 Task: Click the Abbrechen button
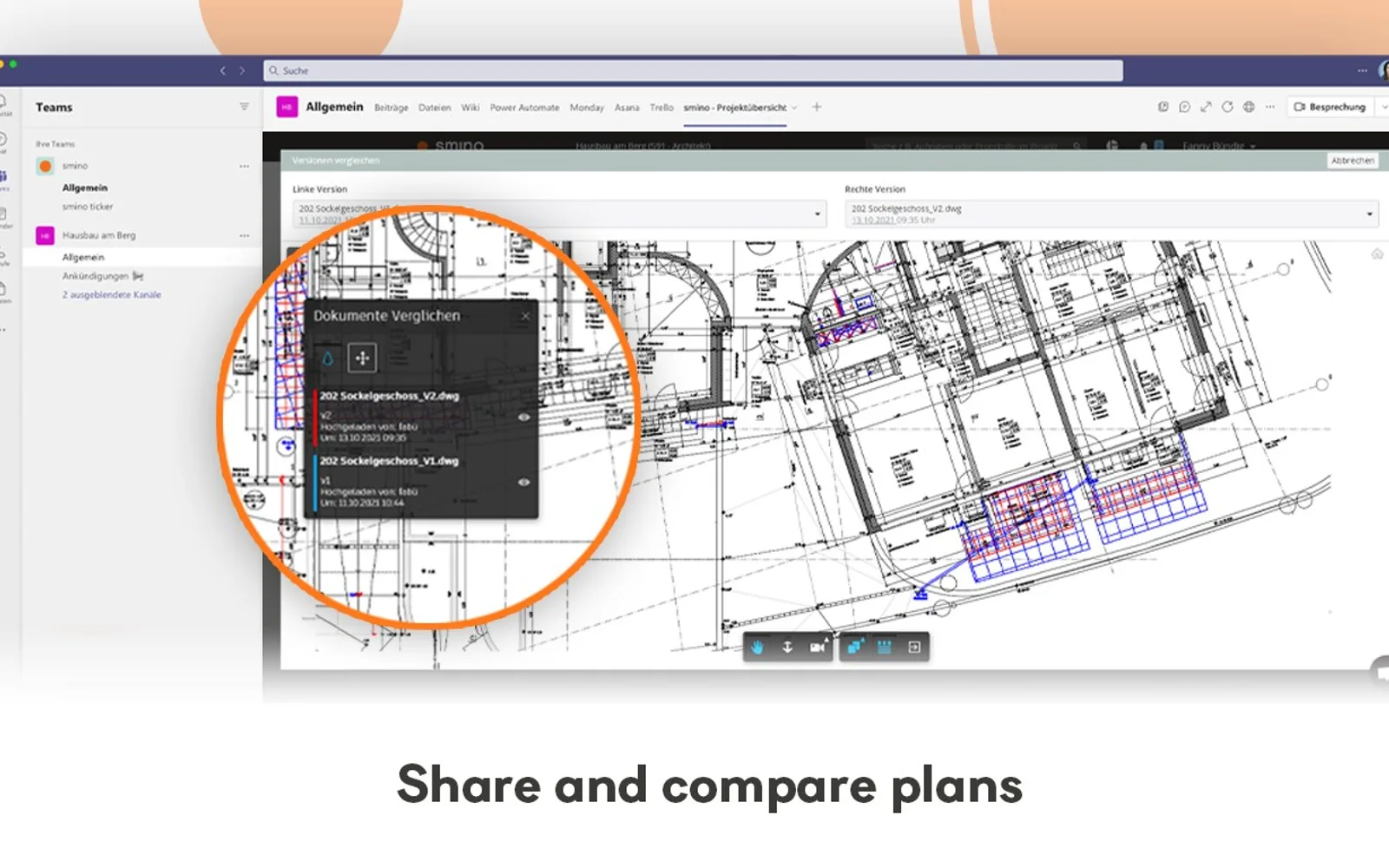[x=1353, y=161]
